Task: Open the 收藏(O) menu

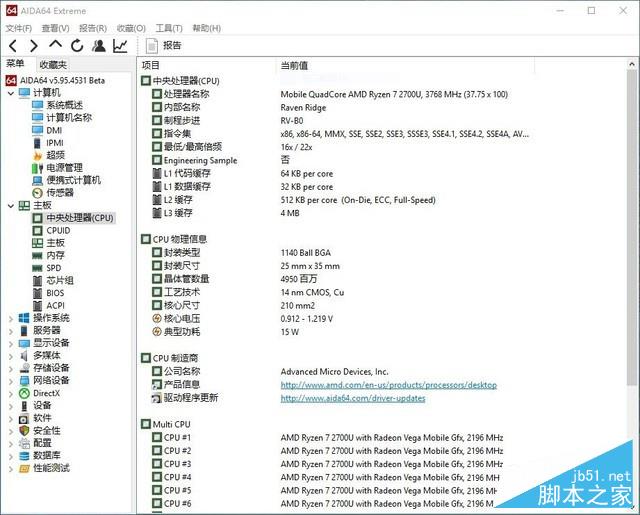Action: coord(131,28)
